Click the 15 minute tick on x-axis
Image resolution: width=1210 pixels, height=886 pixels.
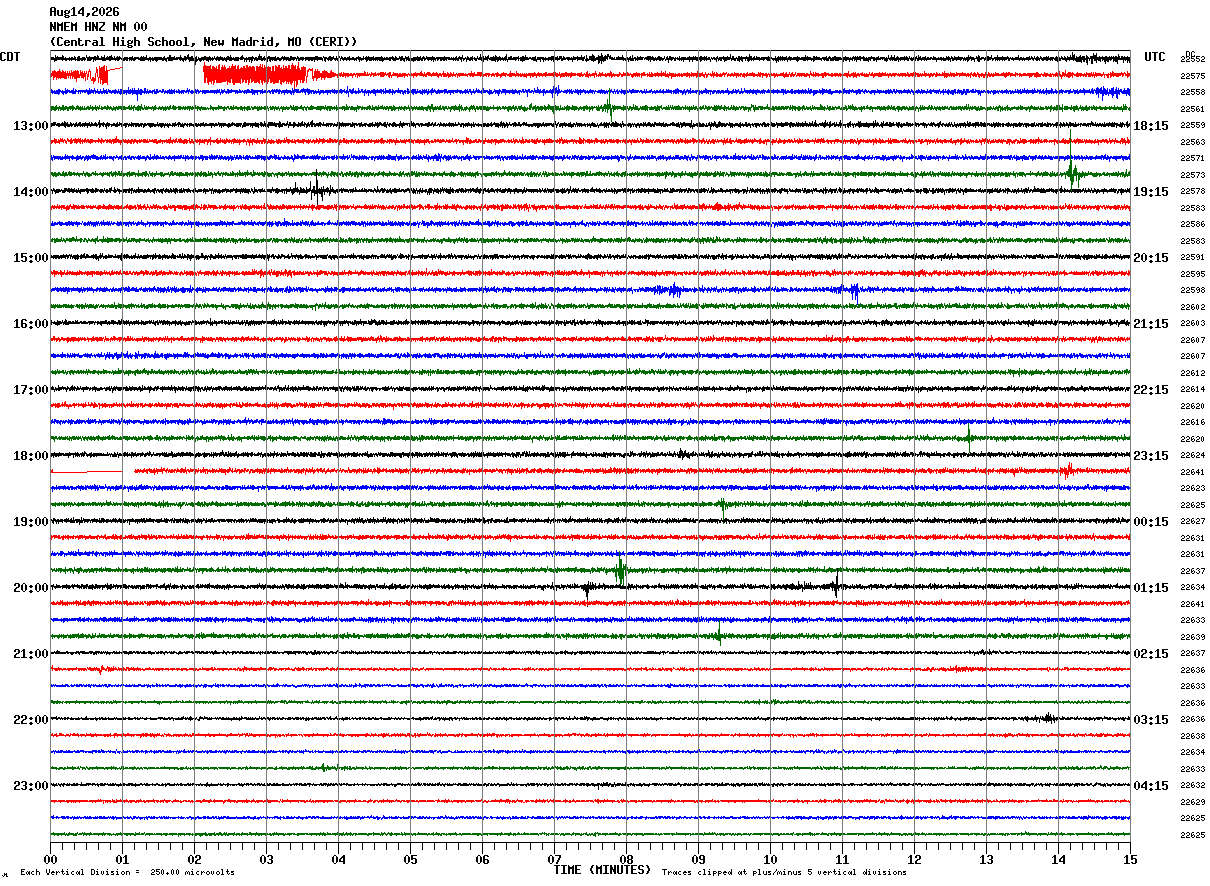[x=1130, y=860]
